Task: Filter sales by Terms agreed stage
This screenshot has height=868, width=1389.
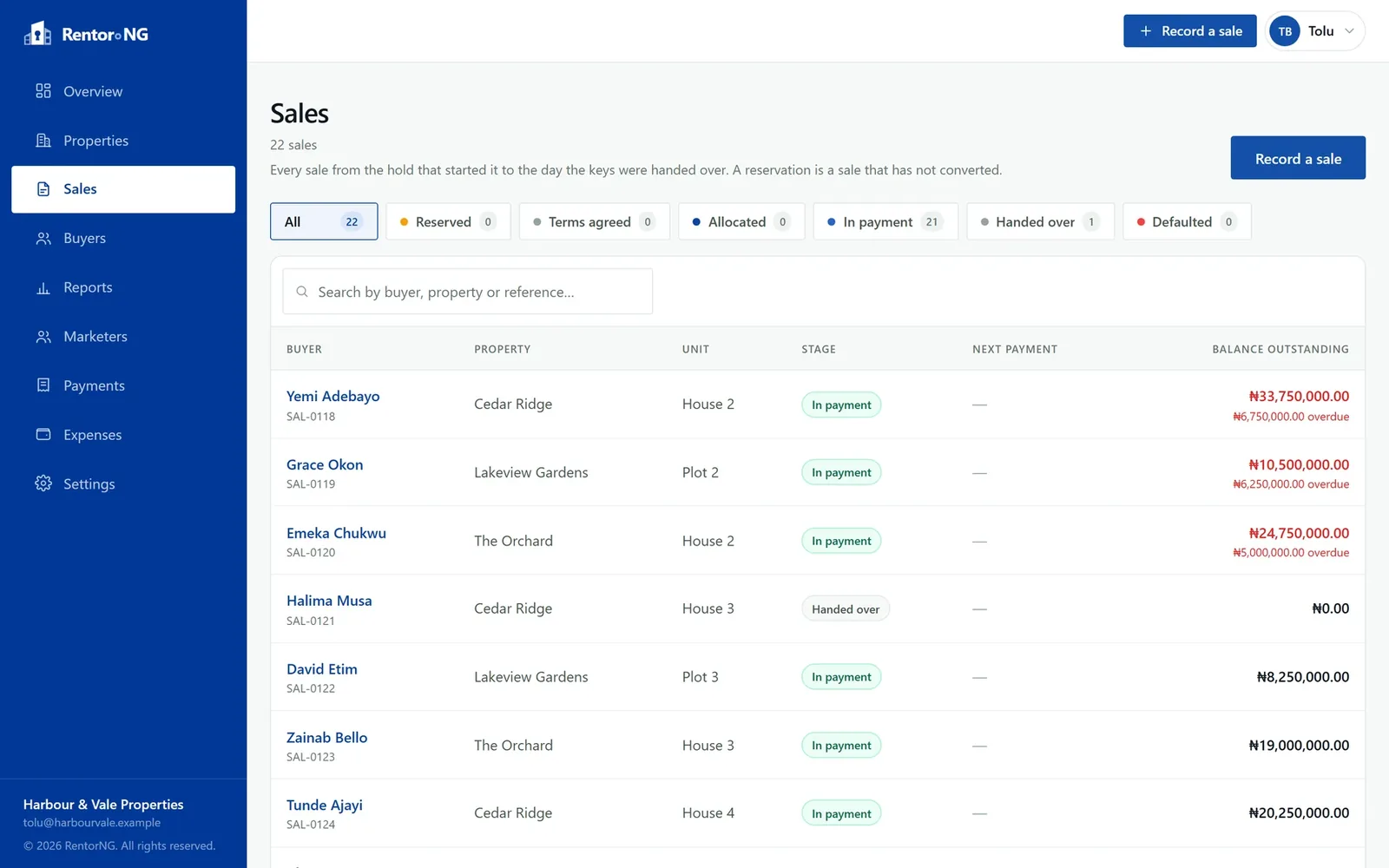Action: pyautogui.click(x=595, y=221)
